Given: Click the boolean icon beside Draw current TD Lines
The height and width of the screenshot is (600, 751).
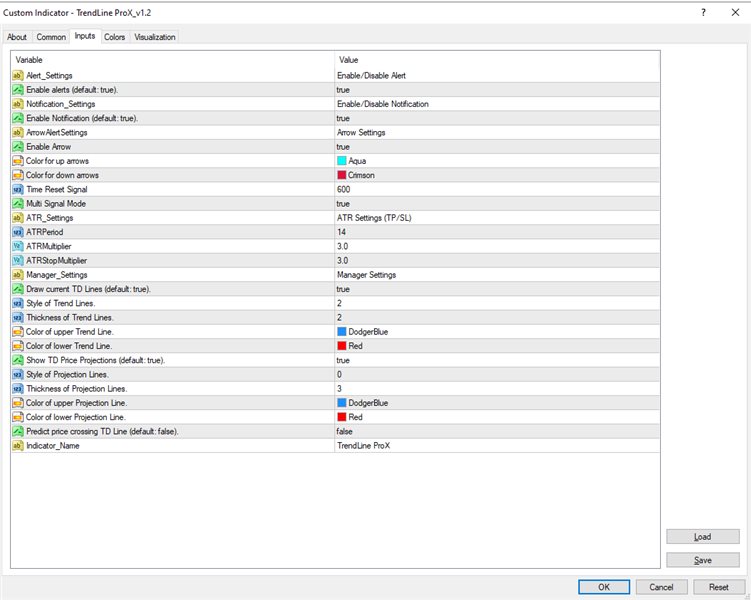Looking at the screenshot, I should tap(18, 289).
